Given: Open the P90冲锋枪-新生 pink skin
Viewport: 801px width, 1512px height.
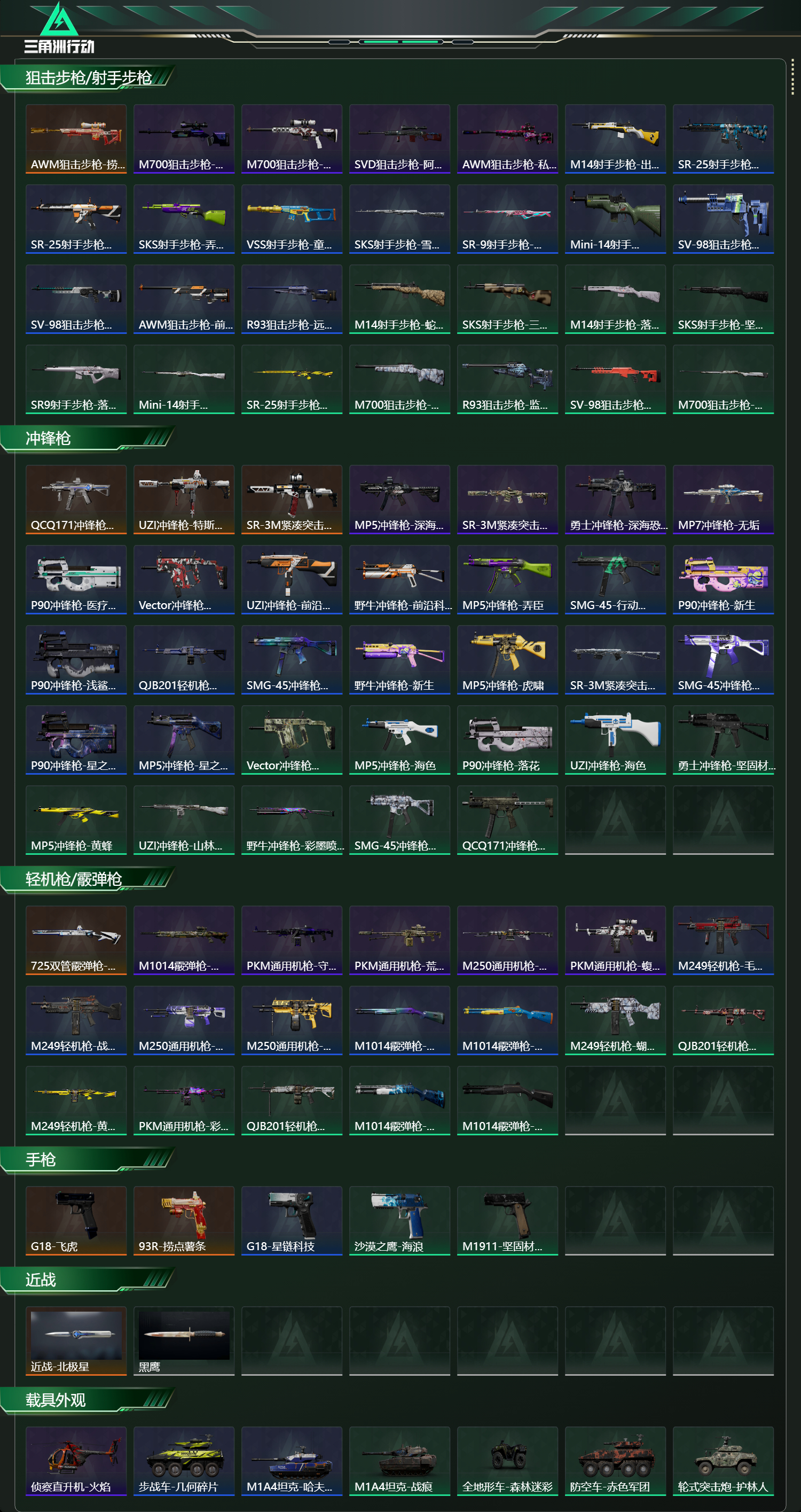Looking at the screenshot, I should (x=723, y=580).
